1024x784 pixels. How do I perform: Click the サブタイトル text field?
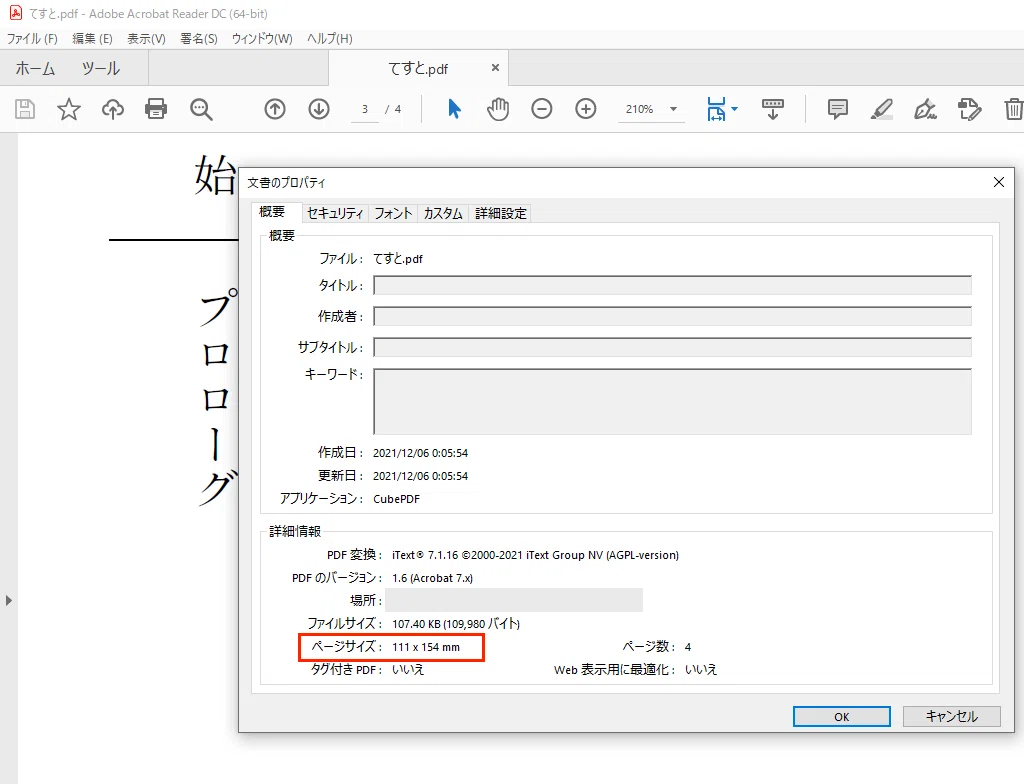point(672,347)
